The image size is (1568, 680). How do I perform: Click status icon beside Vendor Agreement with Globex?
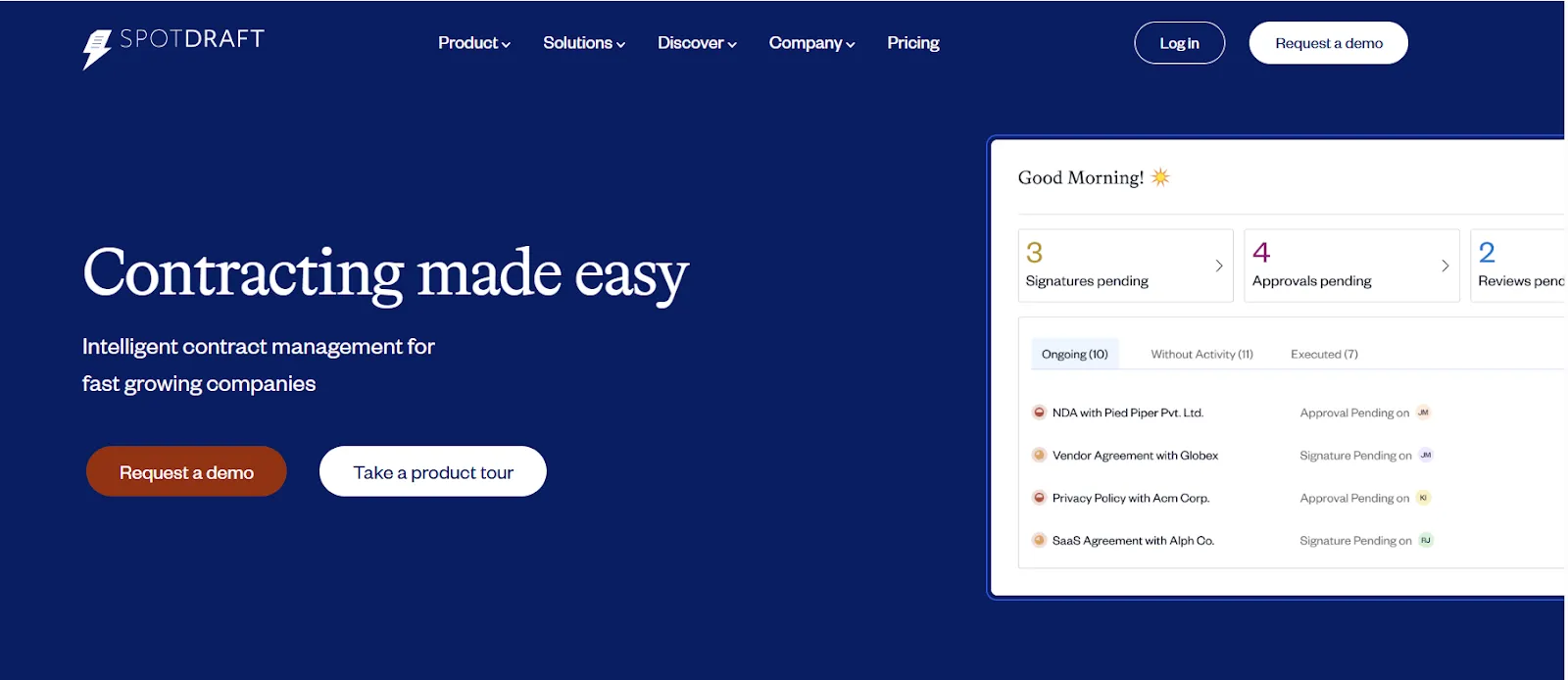pyautogui.click(x=1039, y=455)
